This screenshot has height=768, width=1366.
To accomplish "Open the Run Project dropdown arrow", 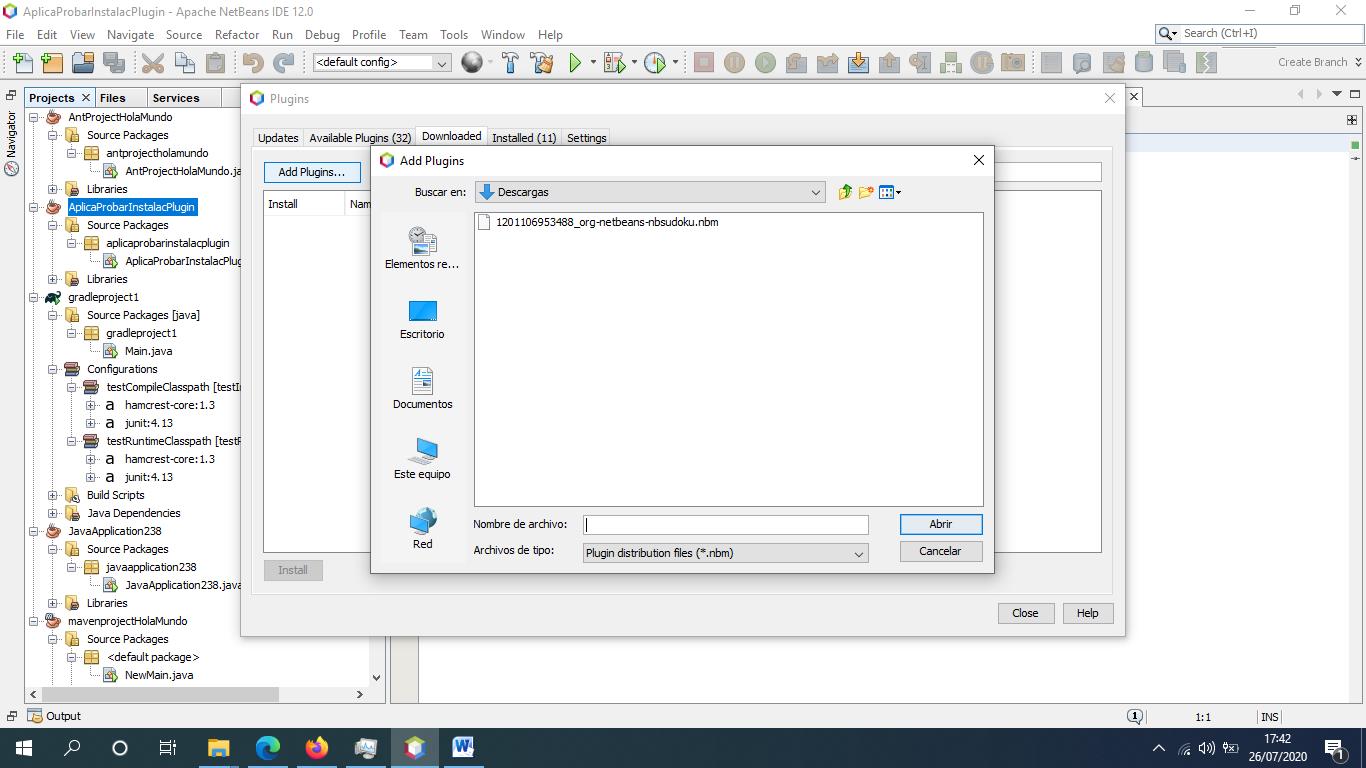I will (593, 63).
